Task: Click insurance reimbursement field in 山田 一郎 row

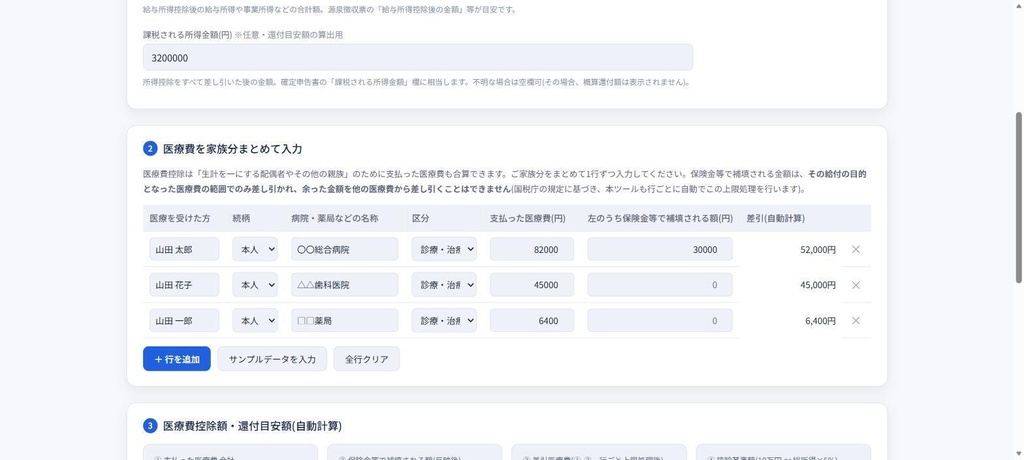Action: pos(660,321)
